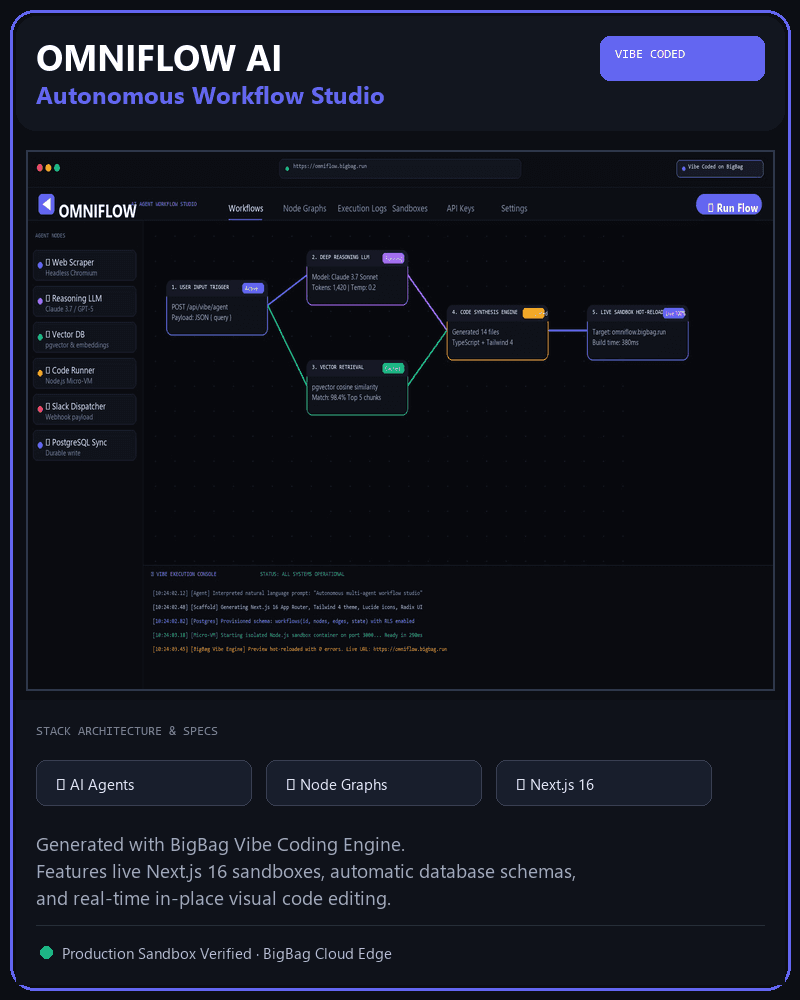Switch to the Sandboxes tab
The width and height of the screenshot is (800, 1000).
410,209
